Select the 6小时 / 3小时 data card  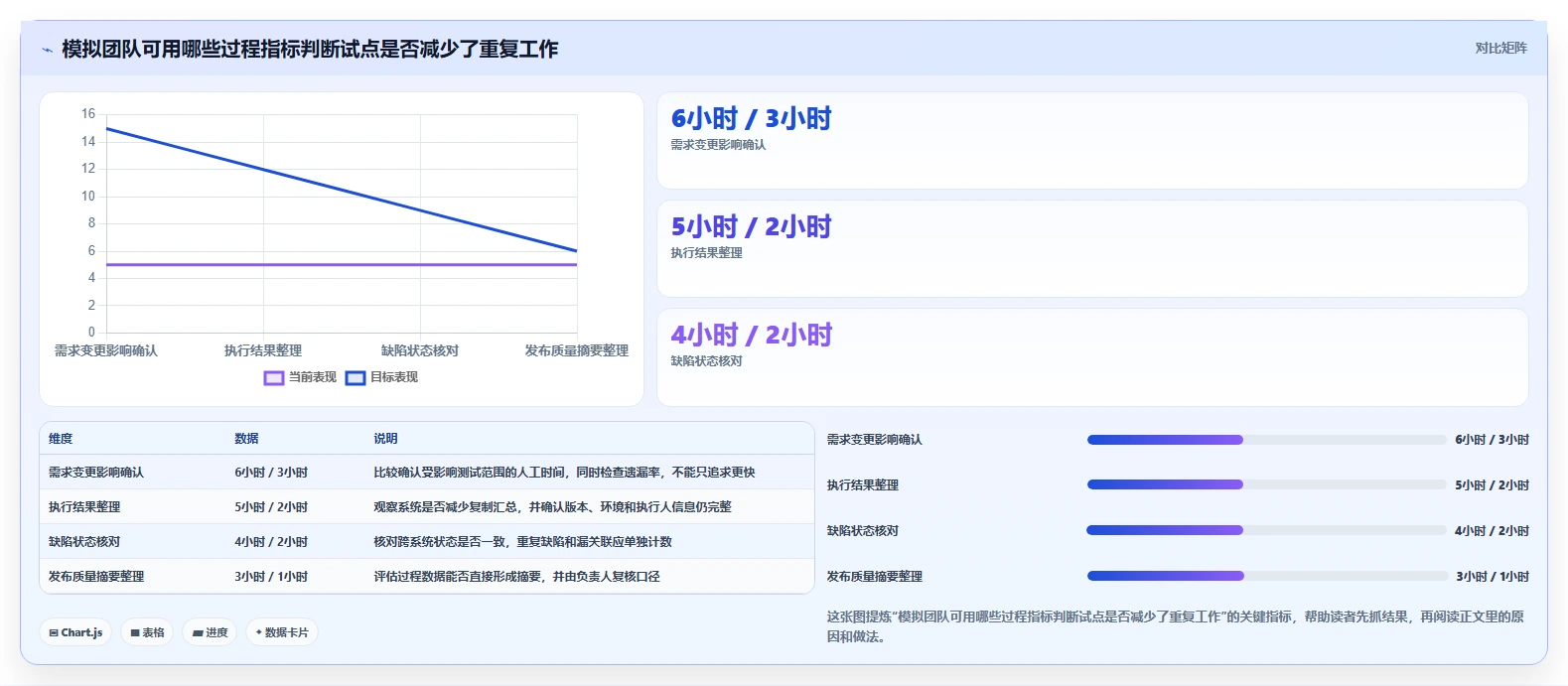1092,141
